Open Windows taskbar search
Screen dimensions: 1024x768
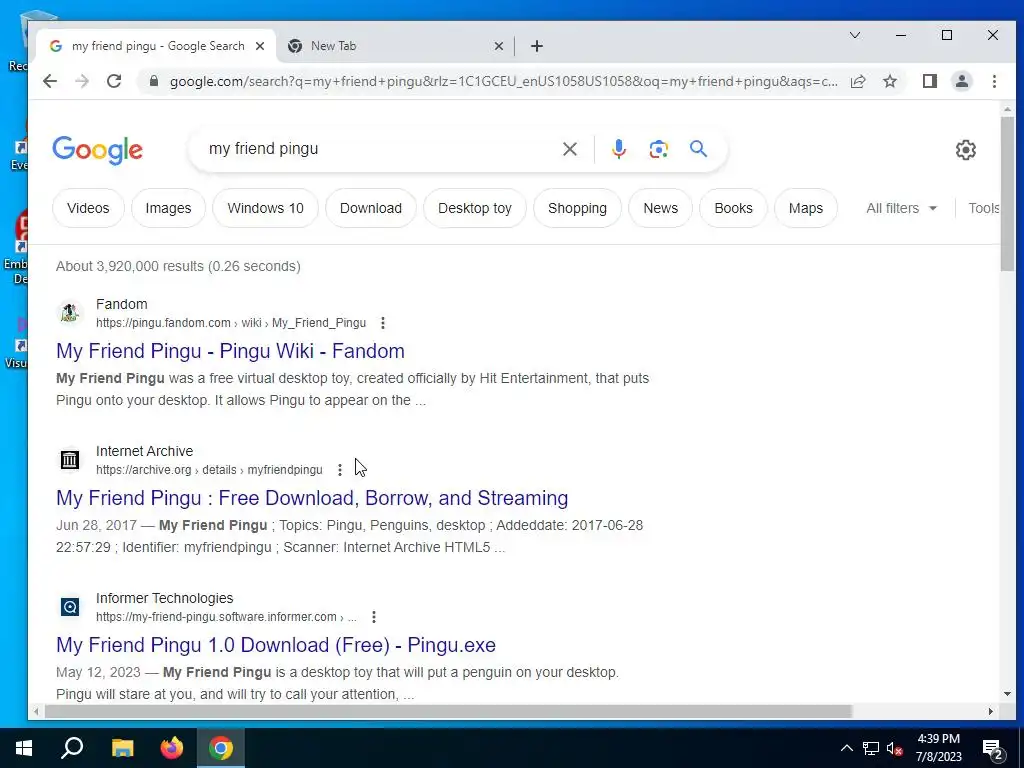[x=72, y=748]
